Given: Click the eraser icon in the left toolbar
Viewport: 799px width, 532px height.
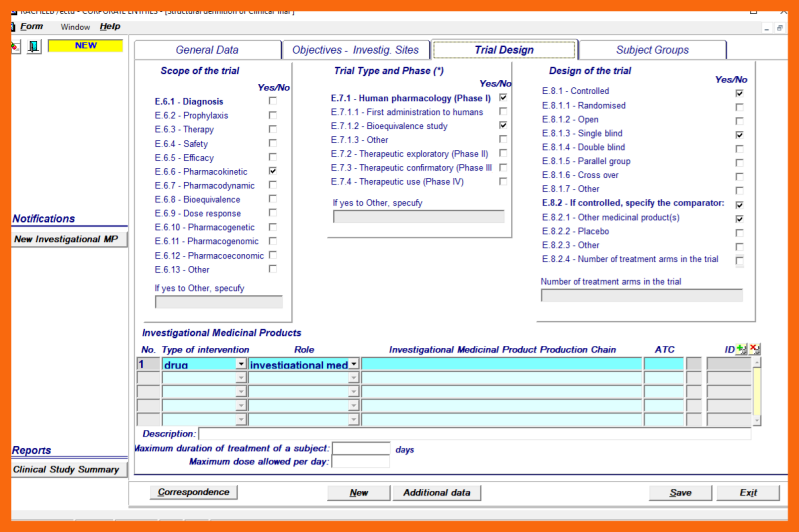Looking at the screenshot, I should [x=15, y=46].
